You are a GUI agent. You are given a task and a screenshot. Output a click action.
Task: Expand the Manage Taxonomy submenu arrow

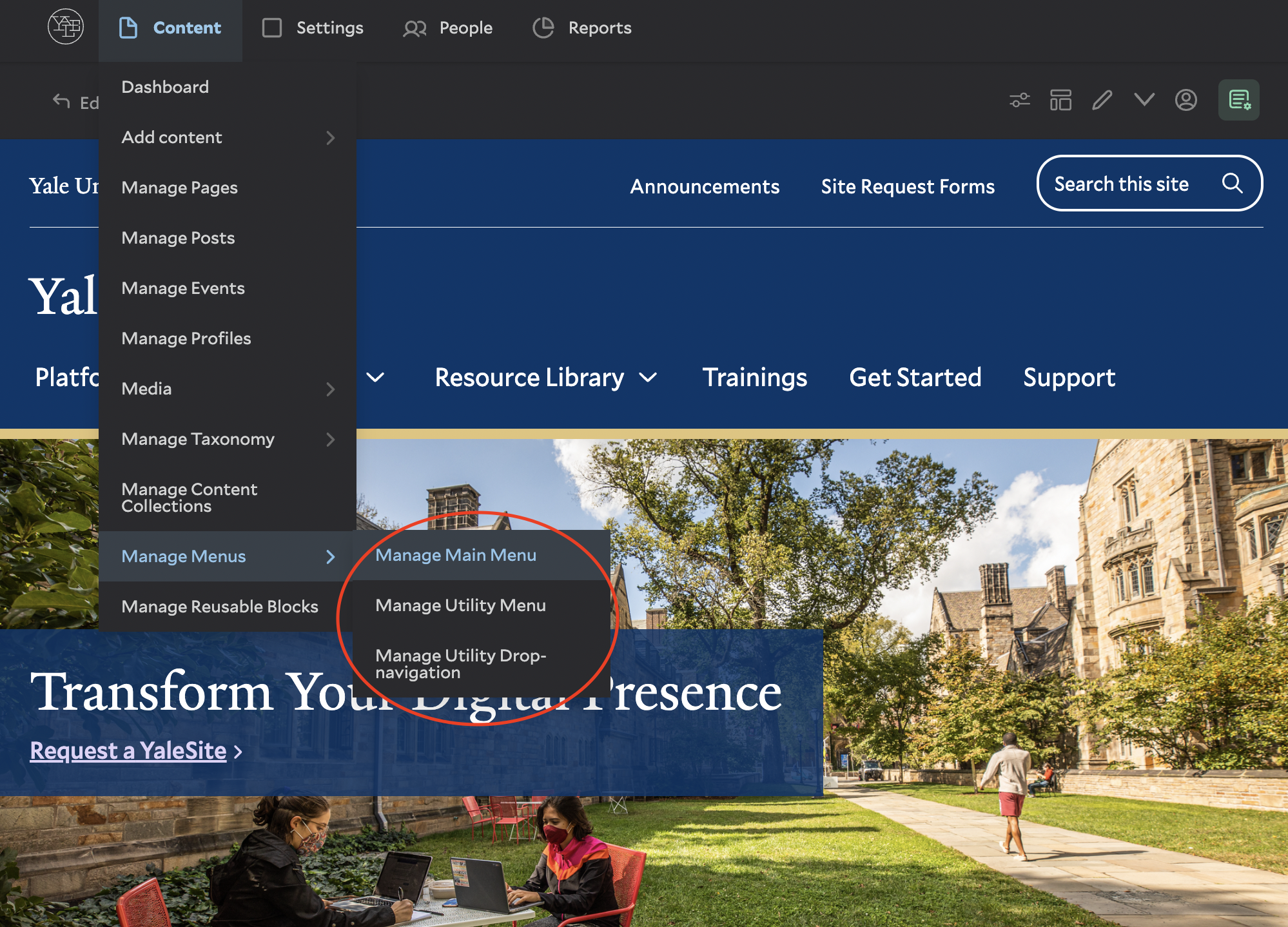coord(331,439)
